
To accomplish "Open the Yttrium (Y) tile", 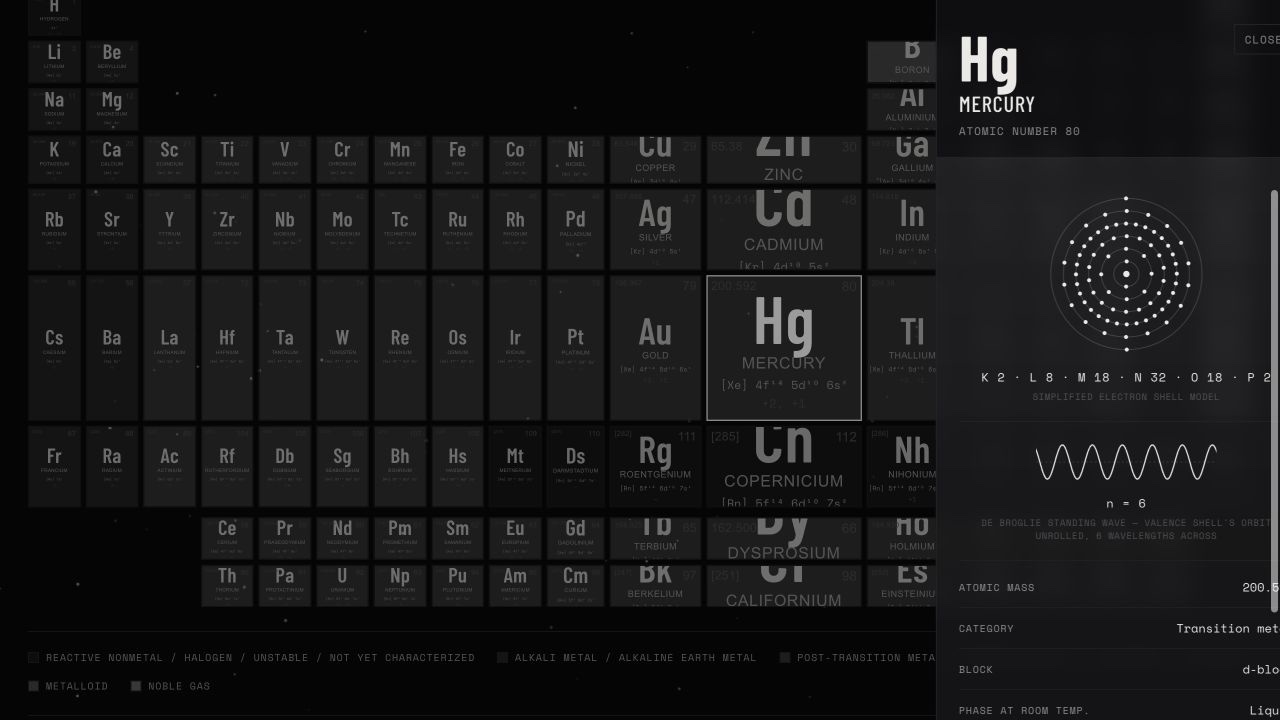I will (169, 229).
